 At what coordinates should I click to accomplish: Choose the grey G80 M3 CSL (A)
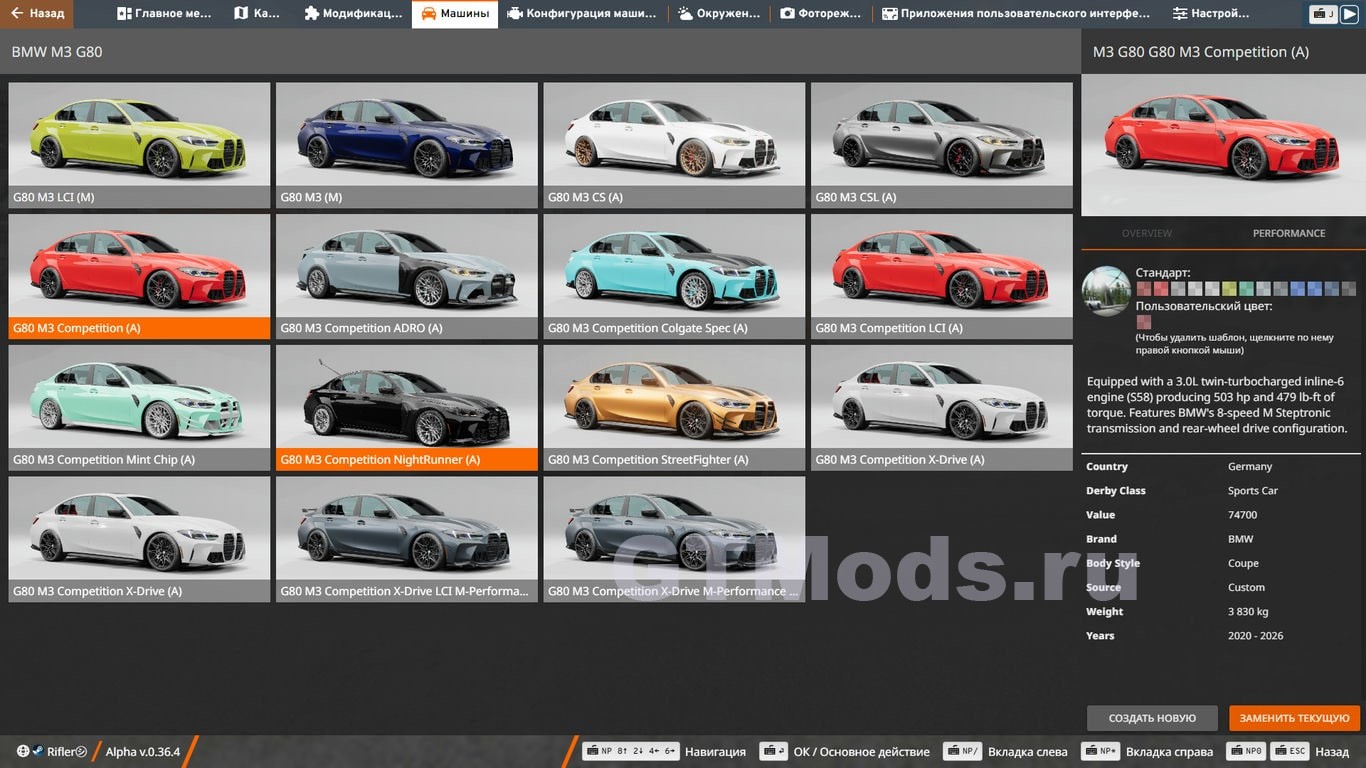point(942,145)
